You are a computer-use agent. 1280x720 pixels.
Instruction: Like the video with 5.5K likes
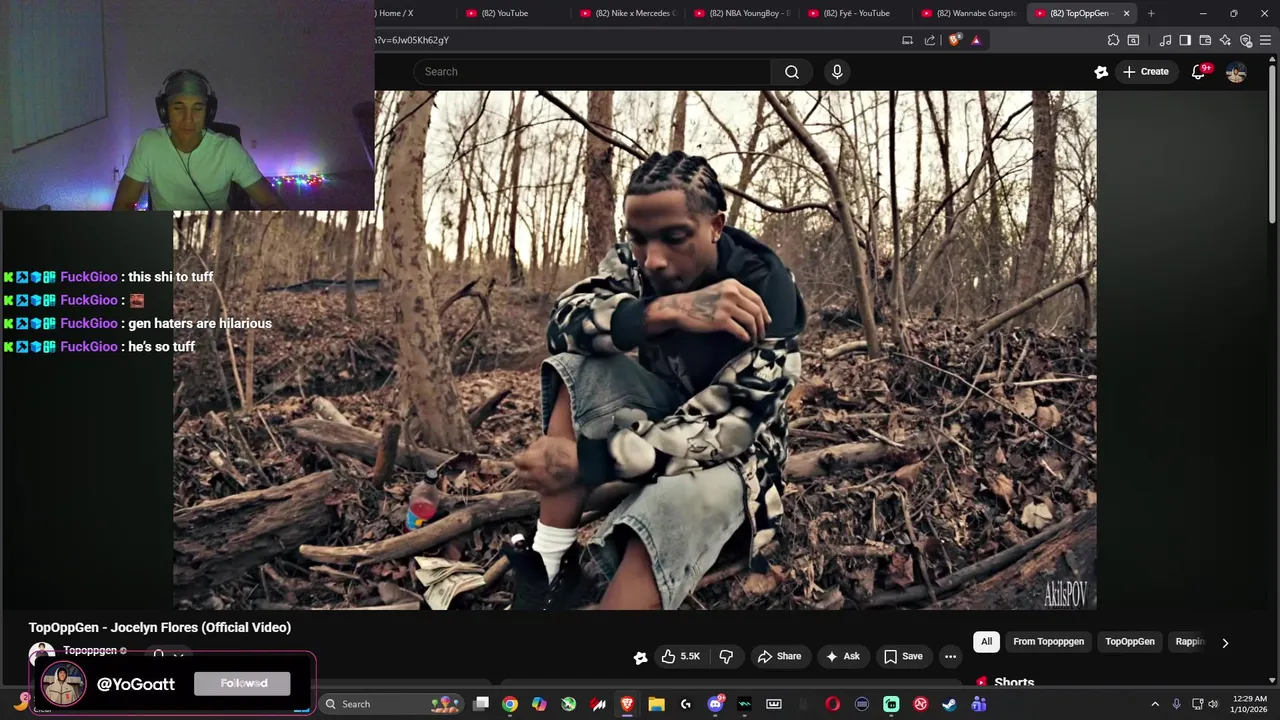tap(680, 656)
